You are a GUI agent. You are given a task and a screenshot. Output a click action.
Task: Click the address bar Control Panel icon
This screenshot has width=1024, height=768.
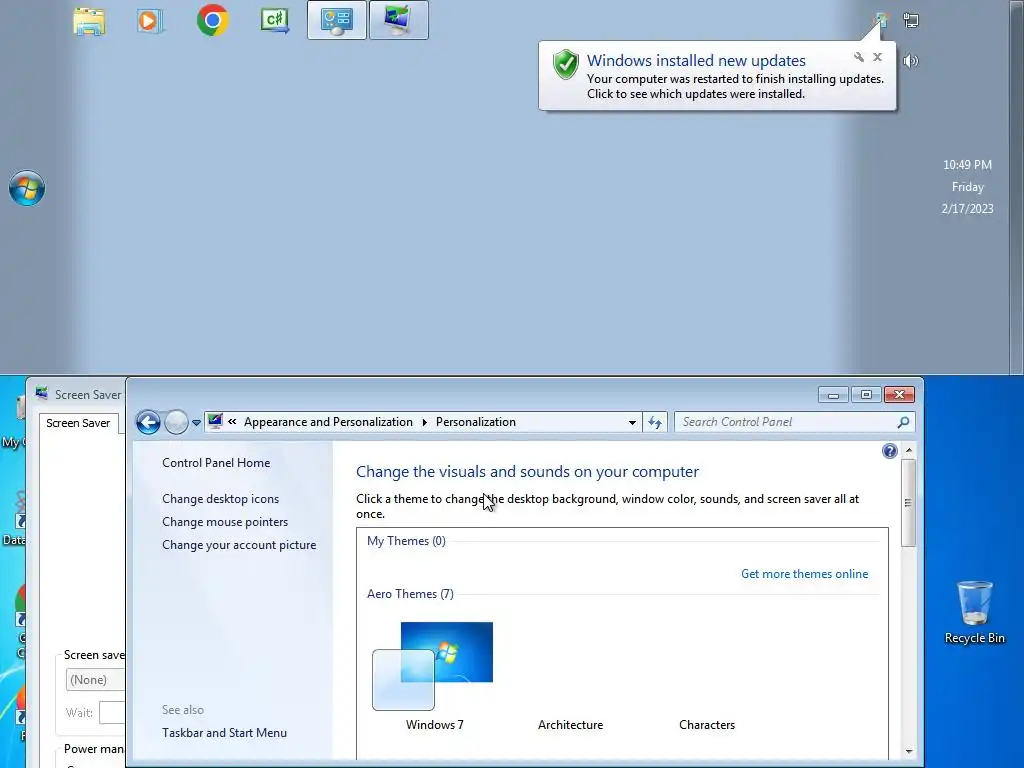pos(215,421)
